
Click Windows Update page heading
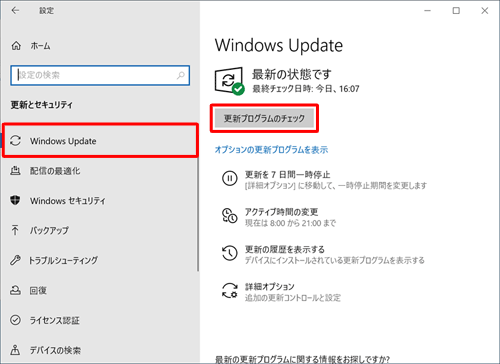pyautogui.click(x=279, y=45)
